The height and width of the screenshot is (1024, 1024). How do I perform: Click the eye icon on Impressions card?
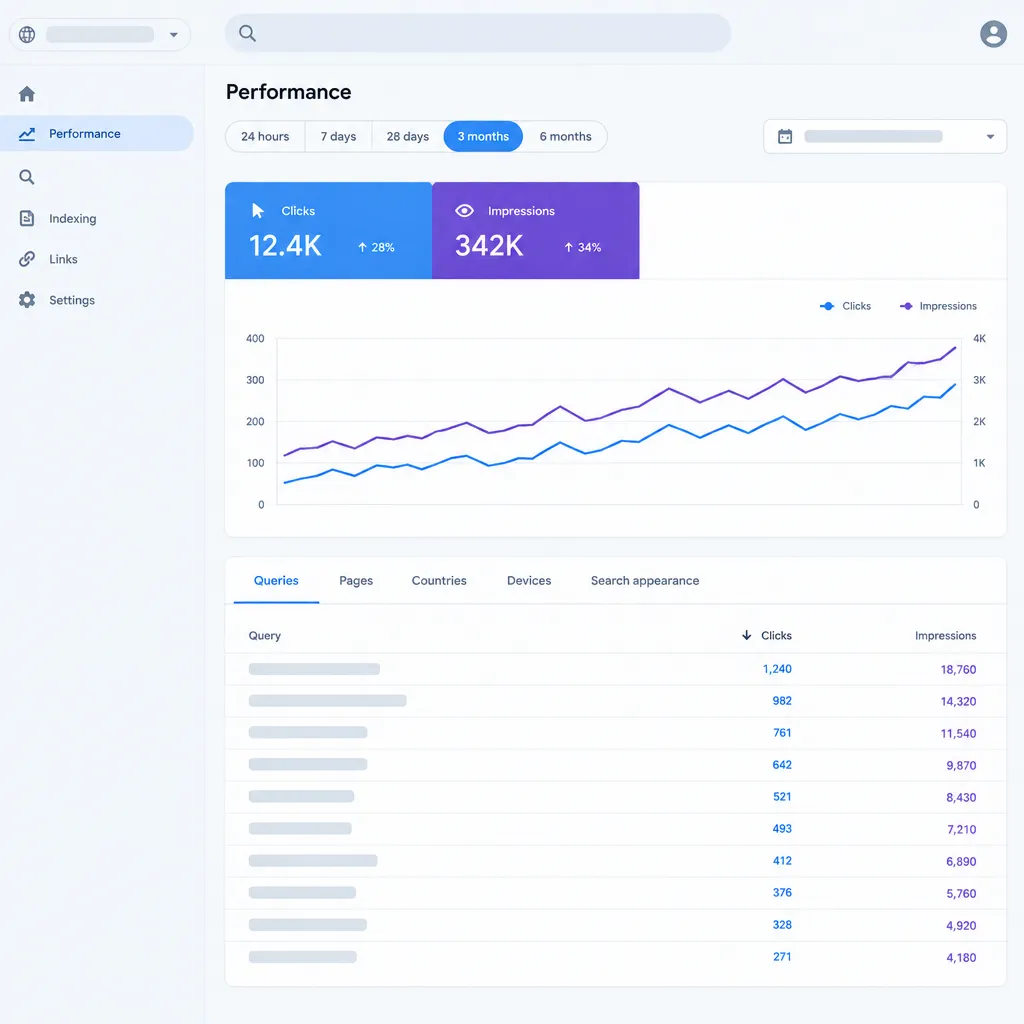coord(464,211)
